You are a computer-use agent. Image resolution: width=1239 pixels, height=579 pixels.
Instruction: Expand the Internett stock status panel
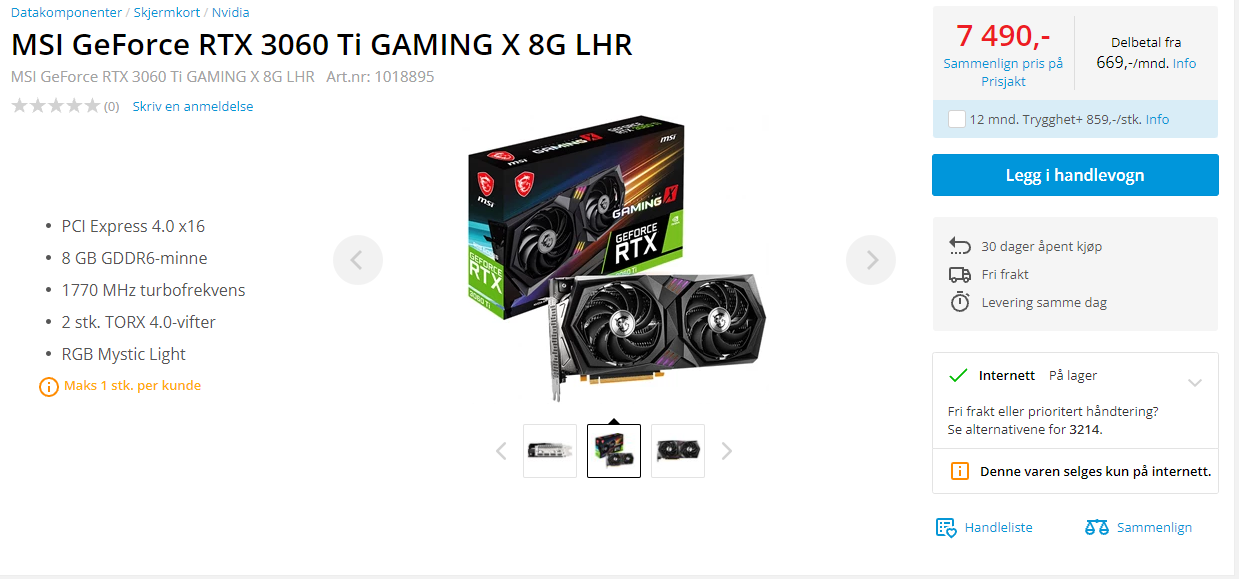coord(1195,382)
